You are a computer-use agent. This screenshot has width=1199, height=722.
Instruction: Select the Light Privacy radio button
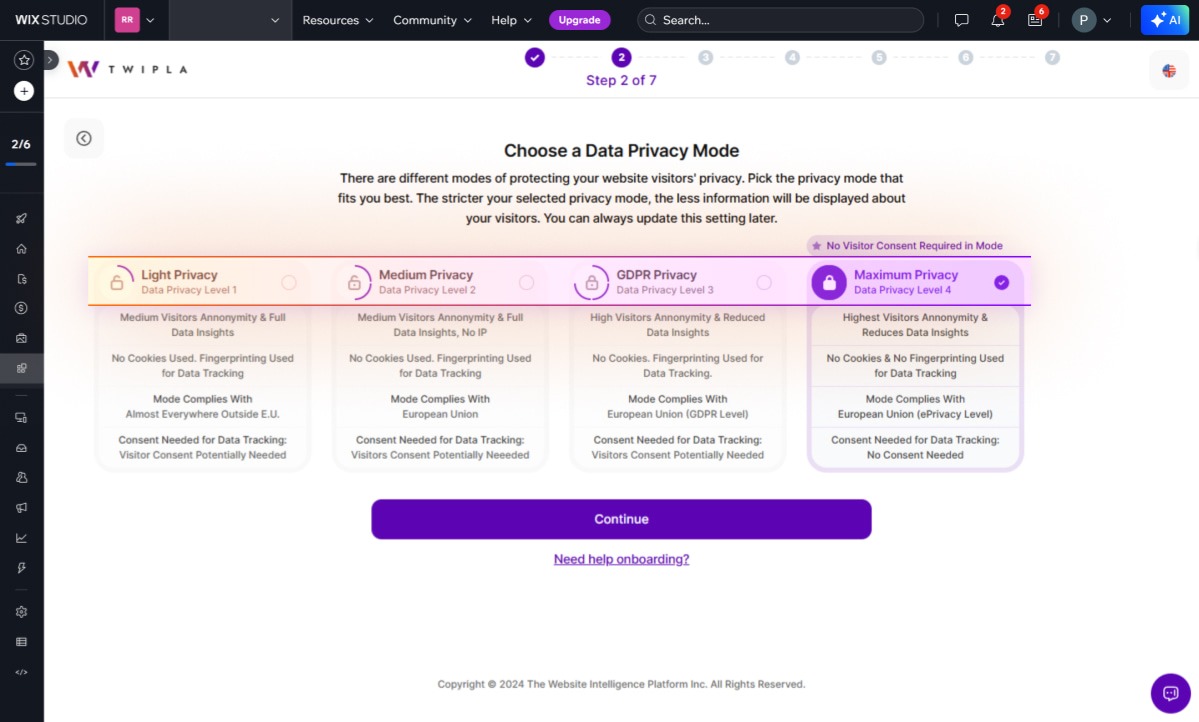[289, 283]
